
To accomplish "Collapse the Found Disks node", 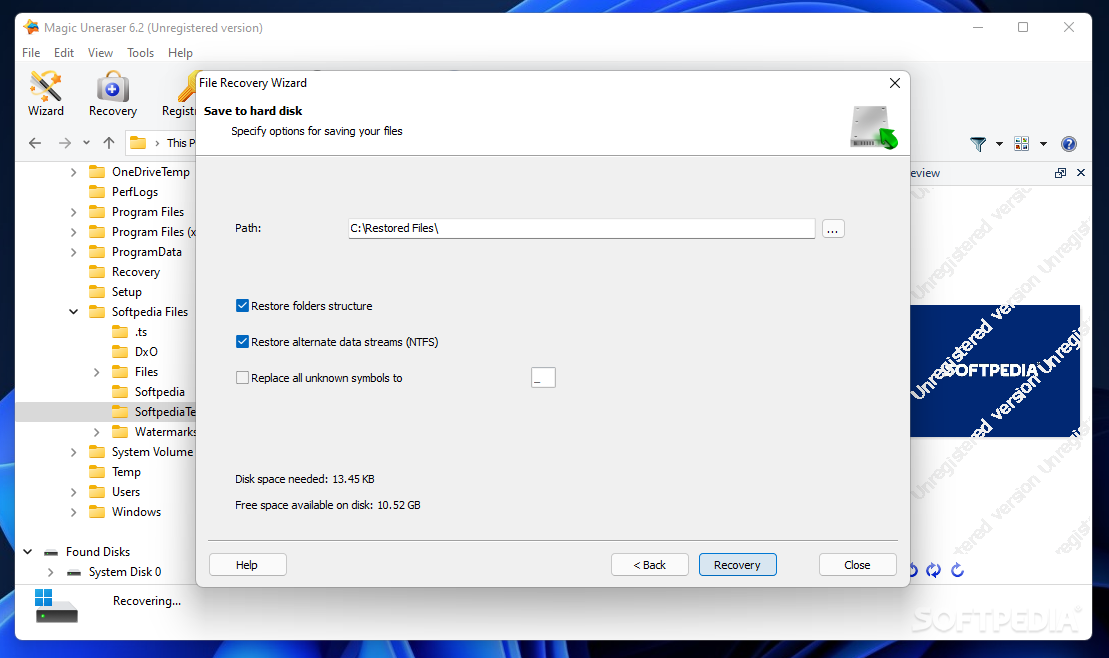I will click(28, 552).
